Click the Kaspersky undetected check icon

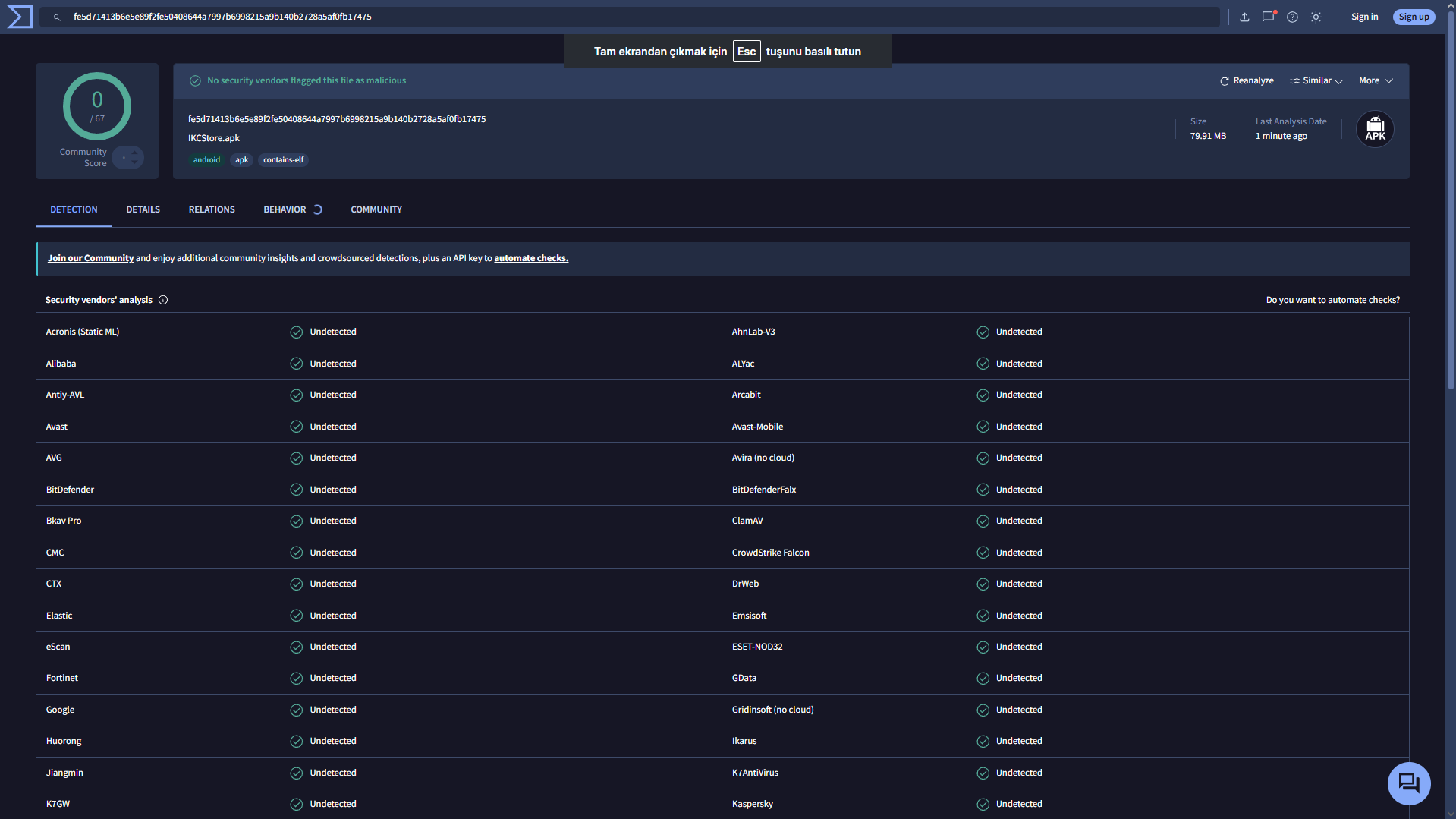tap(983, 805)
